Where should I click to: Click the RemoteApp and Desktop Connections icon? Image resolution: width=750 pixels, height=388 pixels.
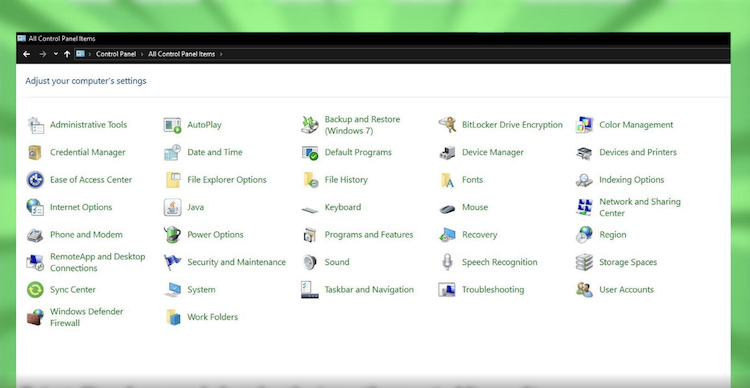[x=35, y=262]
